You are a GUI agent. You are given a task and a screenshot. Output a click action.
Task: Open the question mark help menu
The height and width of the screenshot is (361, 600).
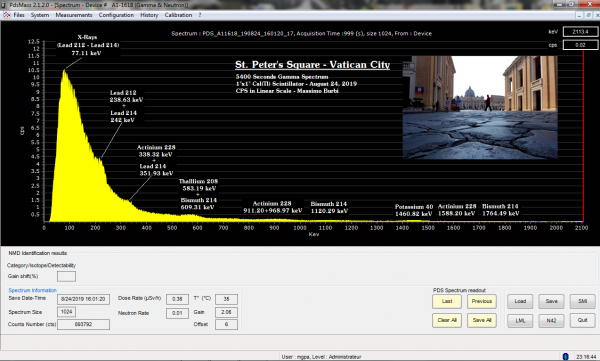point(200,15)
